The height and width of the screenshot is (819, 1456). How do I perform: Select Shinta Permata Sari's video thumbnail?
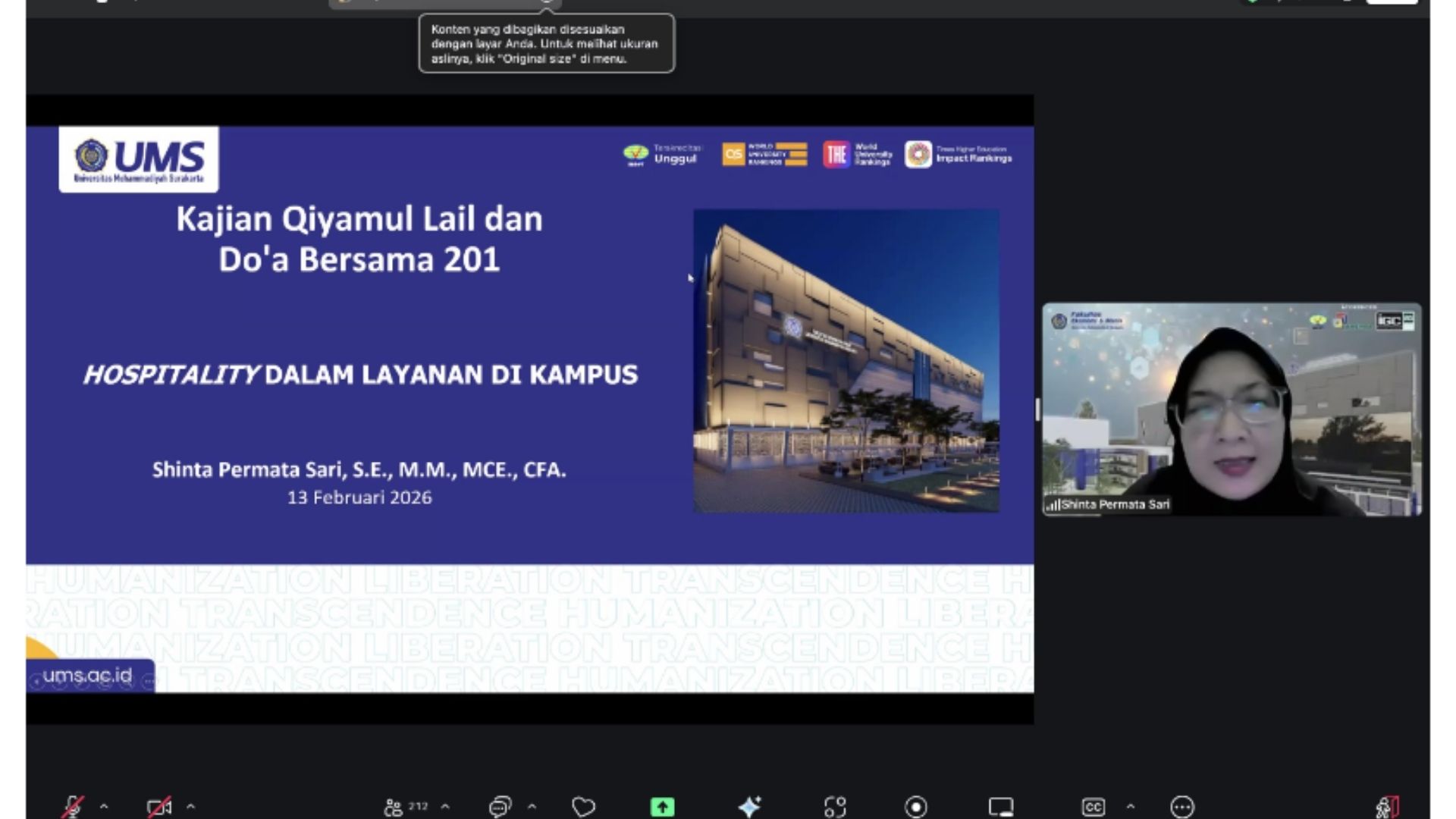[x=1232, y=409]
